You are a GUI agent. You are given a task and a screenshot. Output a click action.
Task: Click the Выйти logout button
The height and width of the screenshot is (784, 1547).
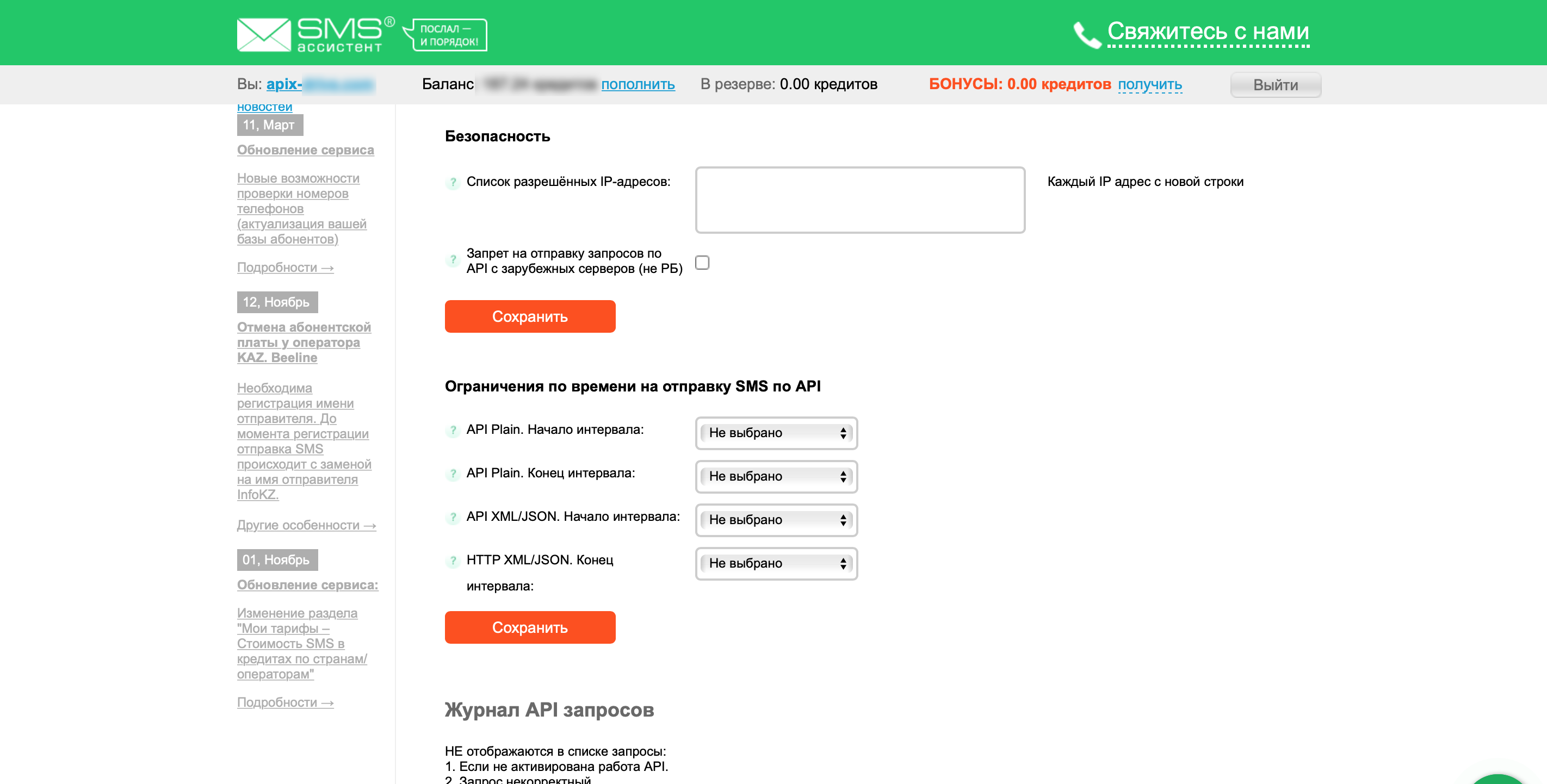click(x=1276, y=85)
